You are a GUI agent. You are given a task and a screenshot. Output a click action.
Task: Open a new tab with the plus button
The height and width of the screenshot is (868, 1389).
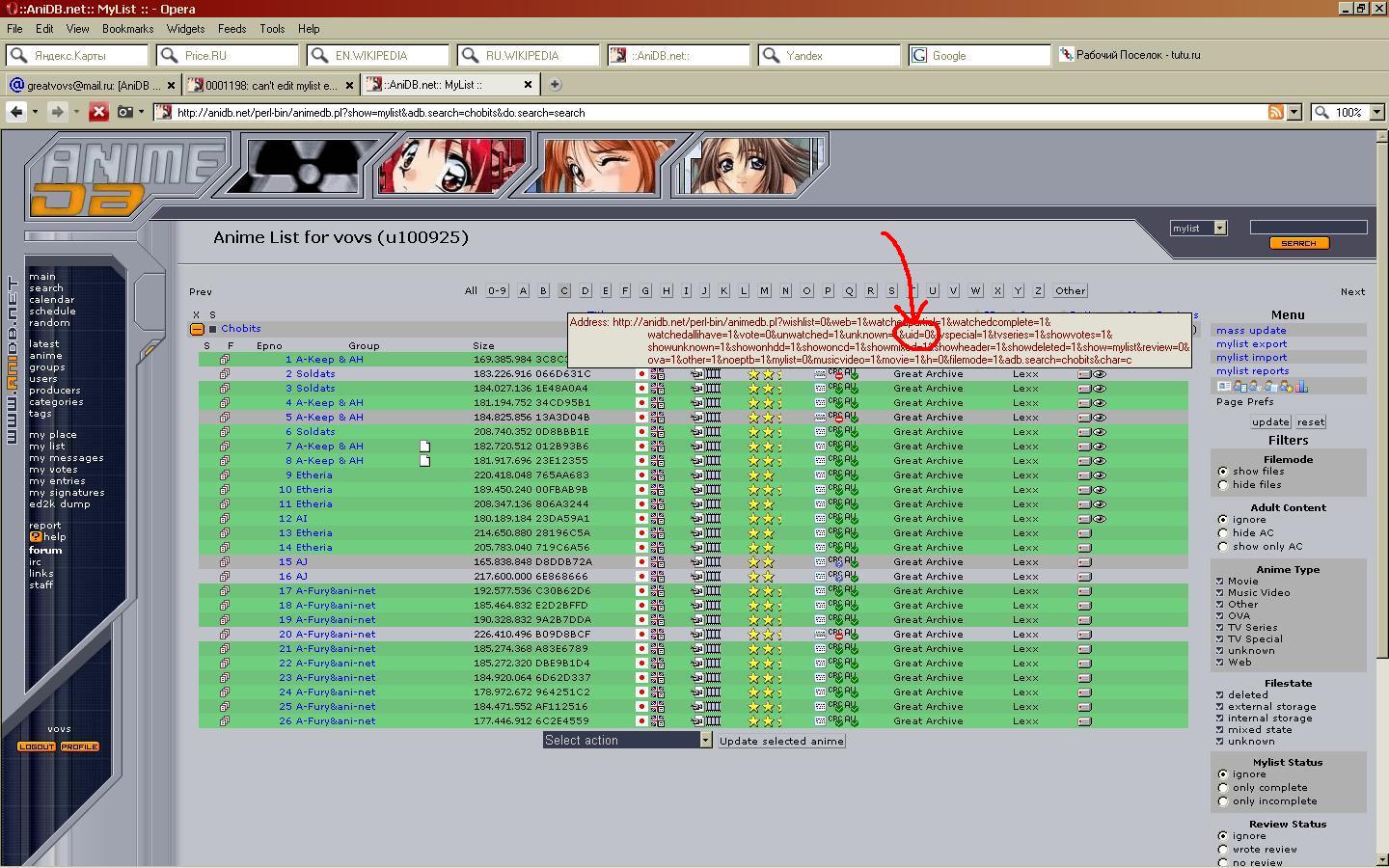pos(555,85)
